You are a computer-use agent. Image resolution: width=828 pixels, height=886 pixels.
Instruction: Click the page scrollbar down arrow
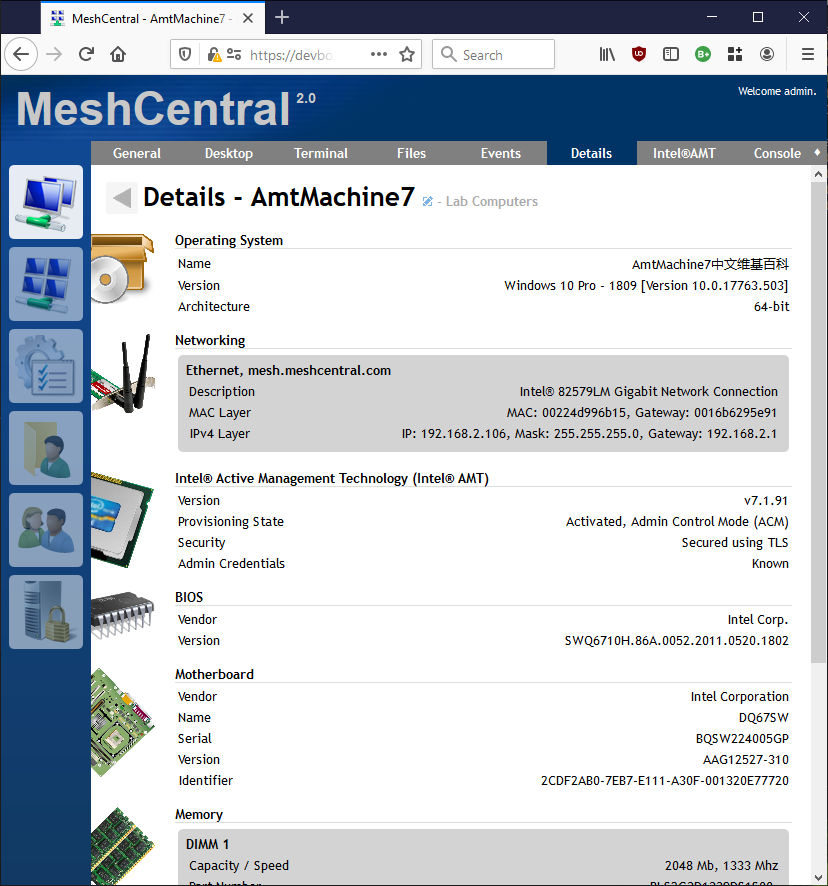pyautogui.click(x=818, y=877)
